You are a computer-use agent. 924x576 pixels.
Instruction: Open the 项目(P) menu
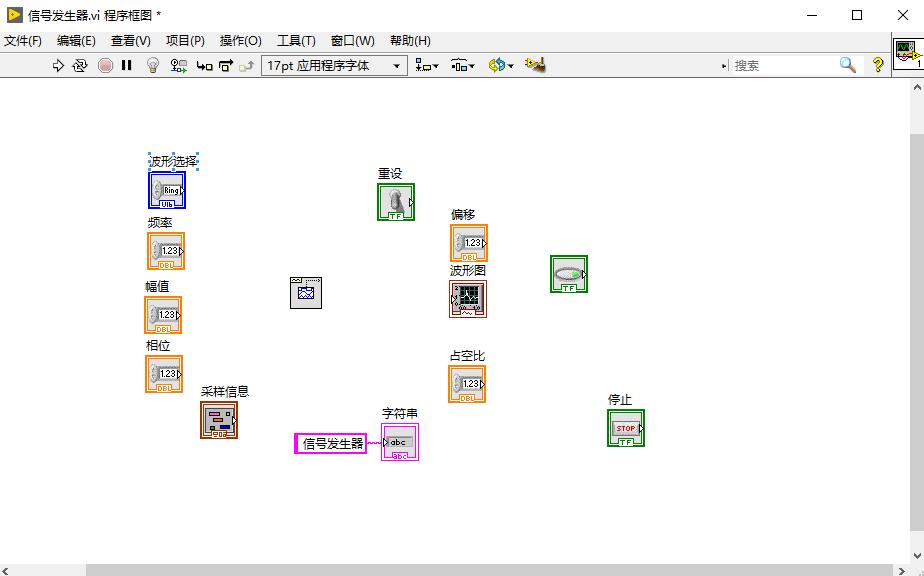tap(185, 41)
